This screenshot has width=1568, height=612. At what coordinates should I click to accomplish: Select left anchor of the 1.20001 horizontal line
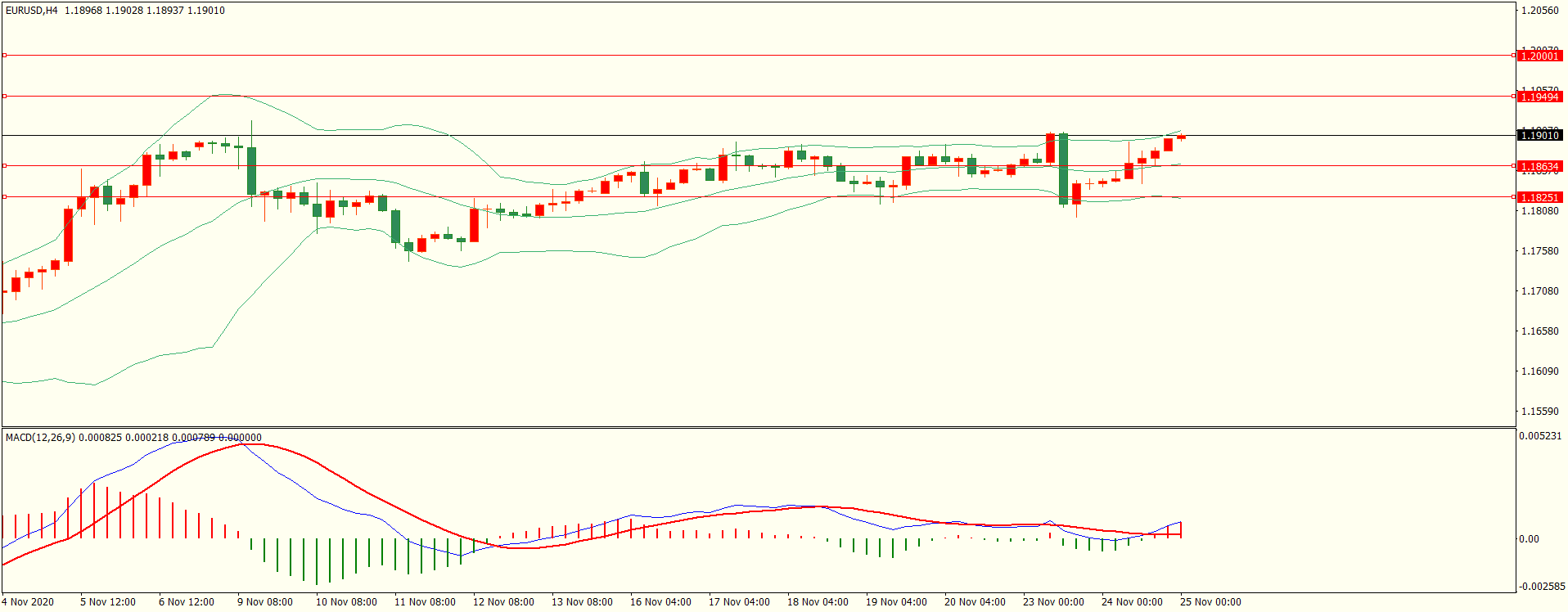pyautogui.click(x=4, y=56)
